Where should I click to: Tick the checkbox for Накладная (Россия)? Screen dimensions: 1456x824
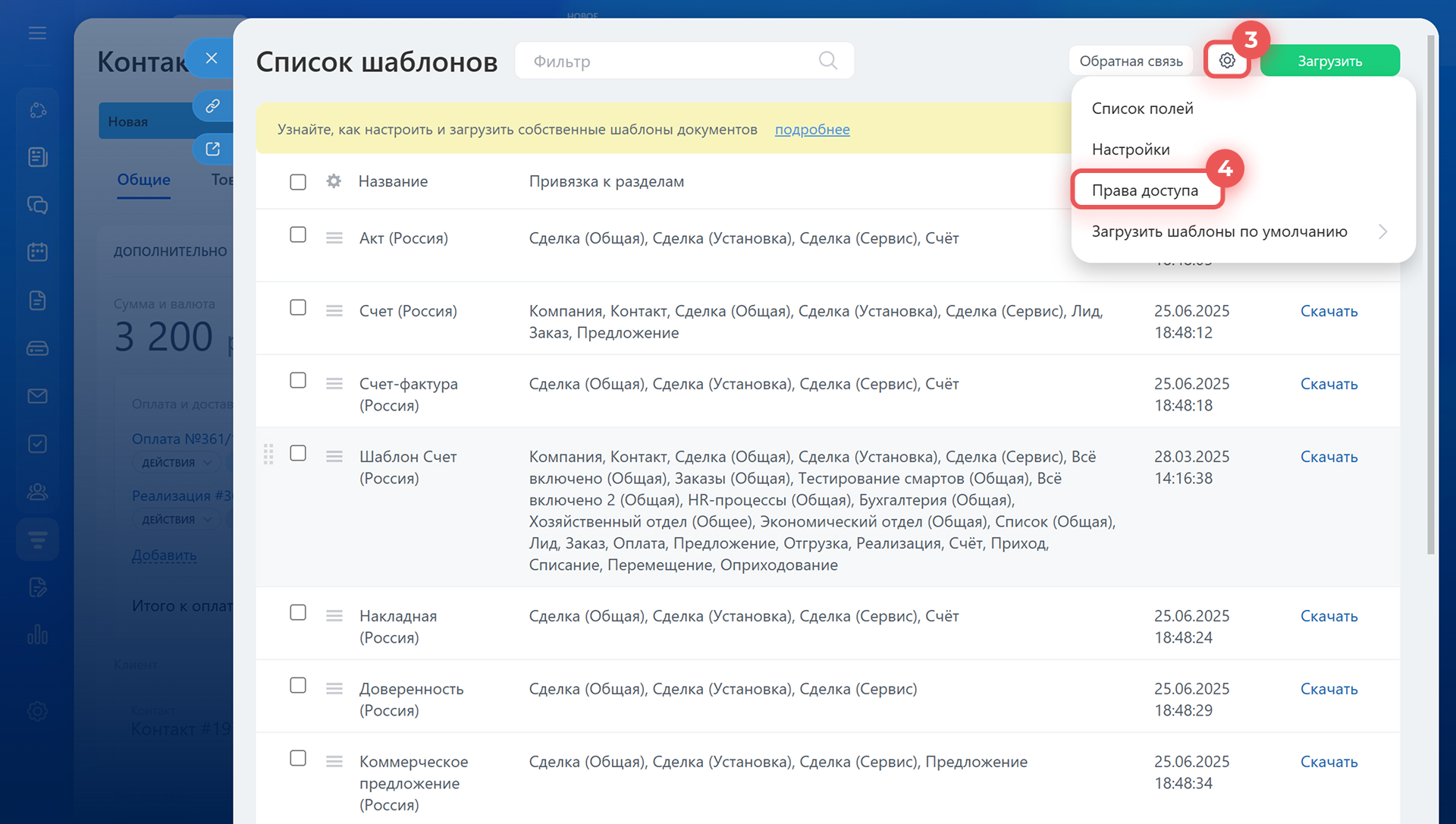point(298,613)
